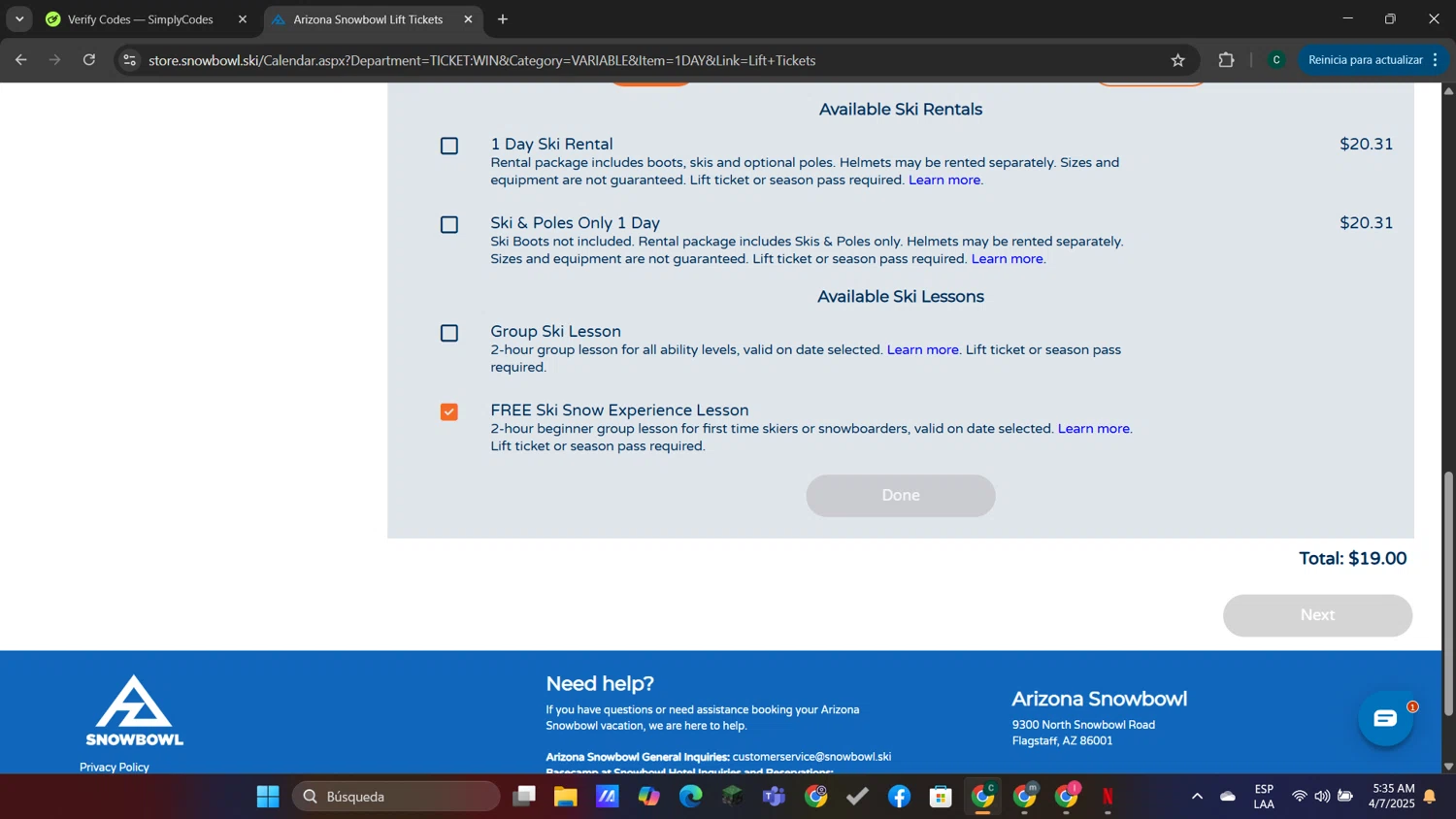
Task: Click the taskbar Búsqueda search box
Action: pyautogui.click(x=396, y=797)
